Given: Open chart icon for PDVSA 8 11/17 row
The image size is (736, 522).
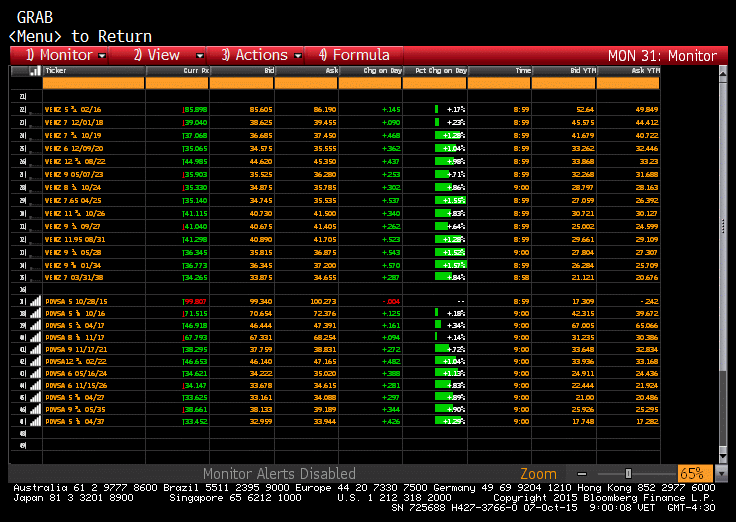Looking at the screenshot, I should click(35, 337).
